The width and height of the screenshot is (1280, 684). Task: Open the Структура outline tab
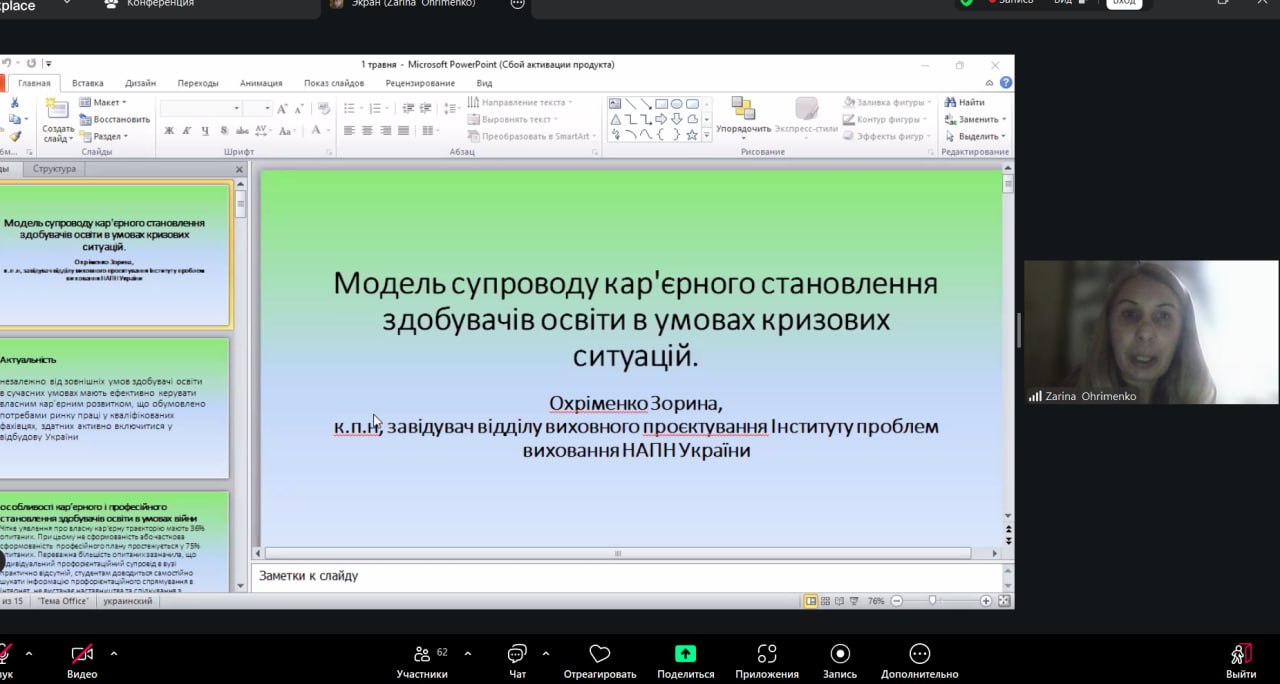click(54, 169)
